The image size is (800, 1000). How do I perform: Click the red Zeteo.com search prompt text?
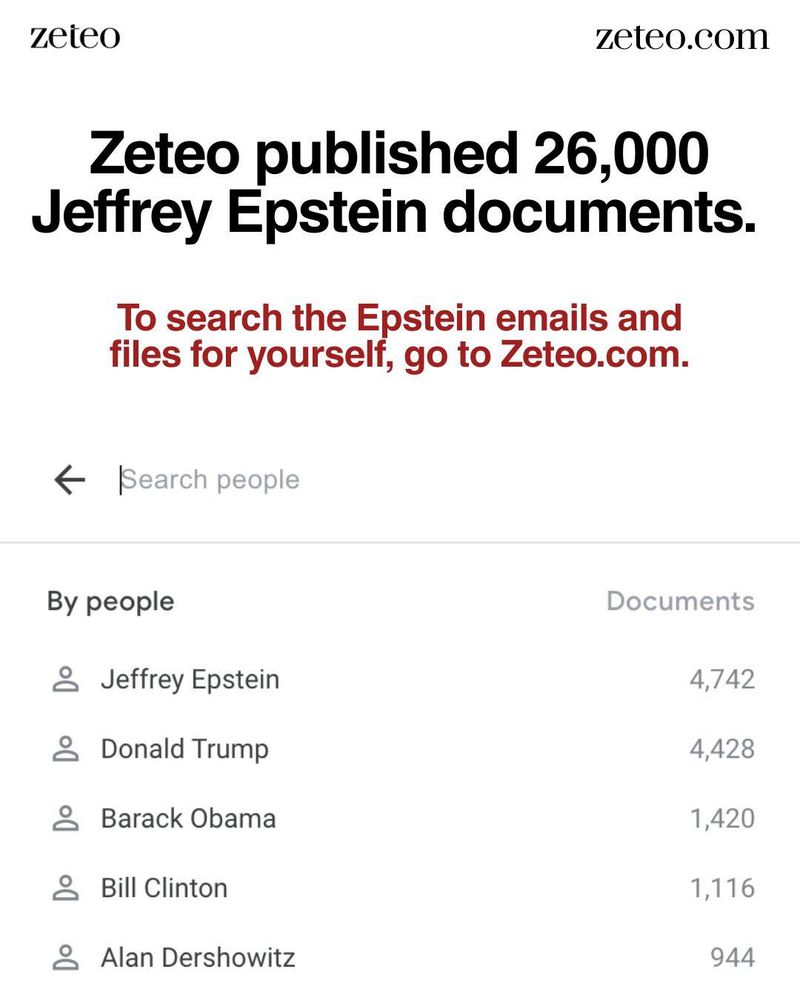tap(399, 336)
